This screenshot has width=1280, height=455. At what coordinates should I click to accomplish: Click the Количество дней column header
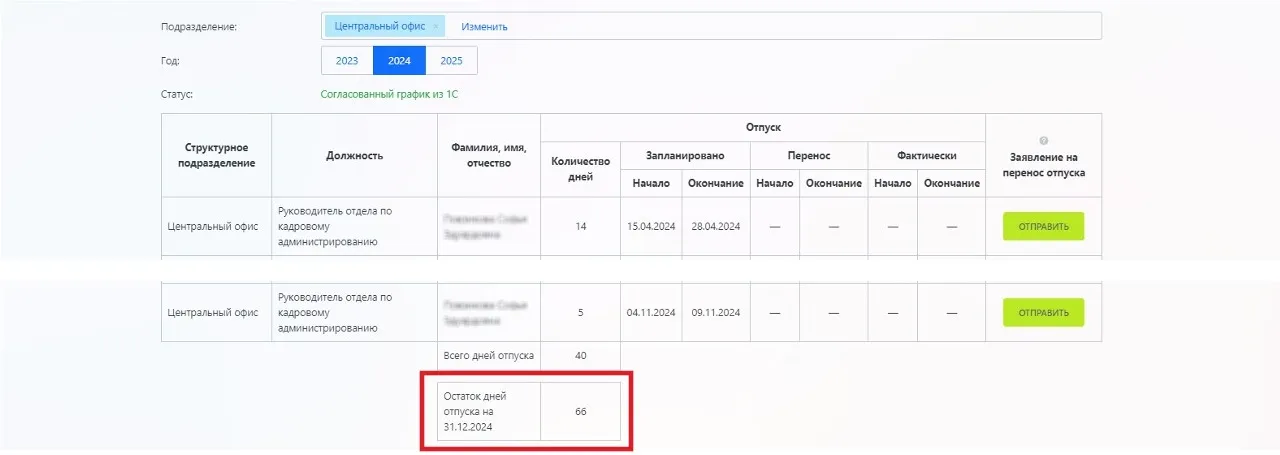[x=580, y=169]
